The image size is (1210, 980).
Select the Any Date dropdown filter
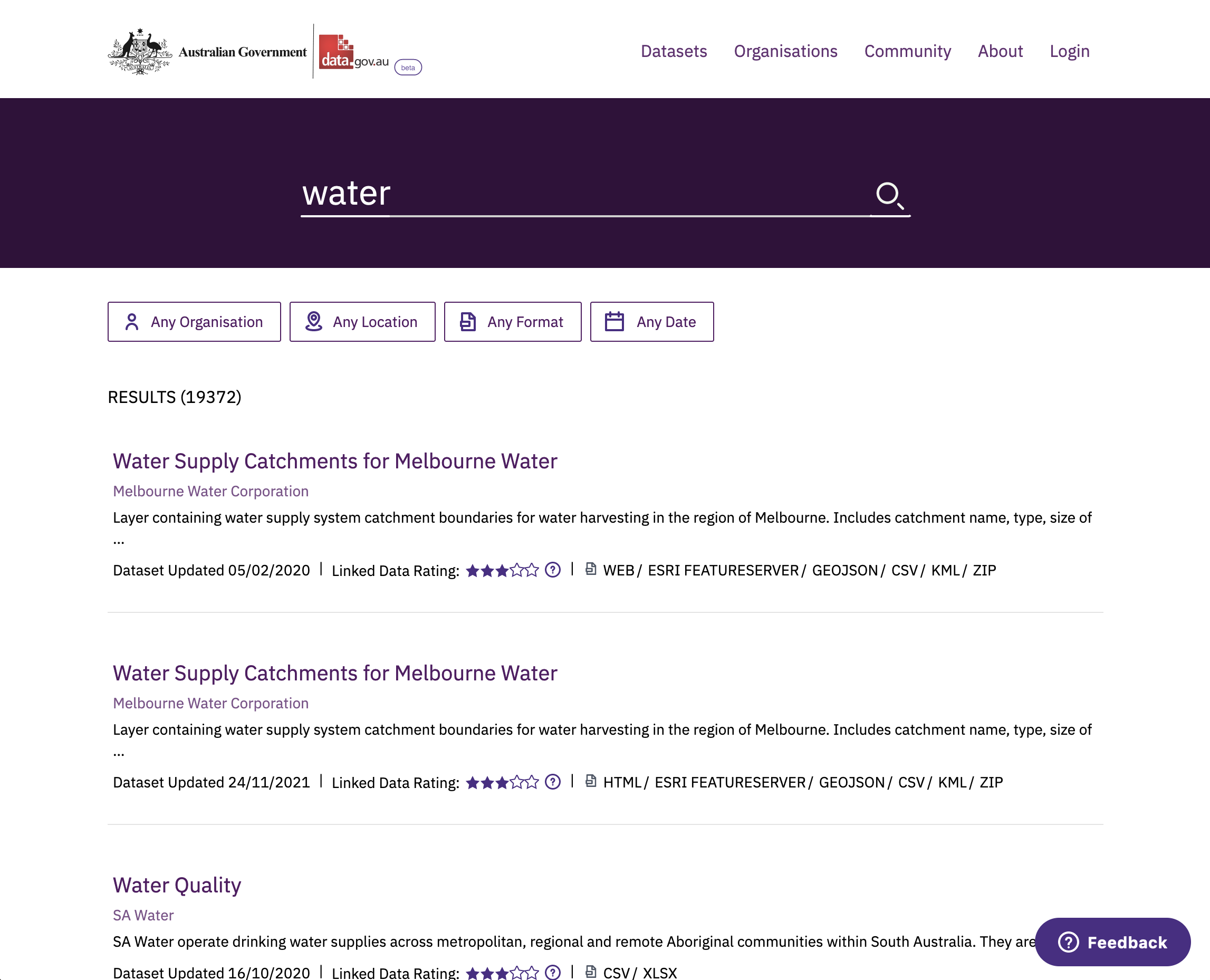point(651,322)
